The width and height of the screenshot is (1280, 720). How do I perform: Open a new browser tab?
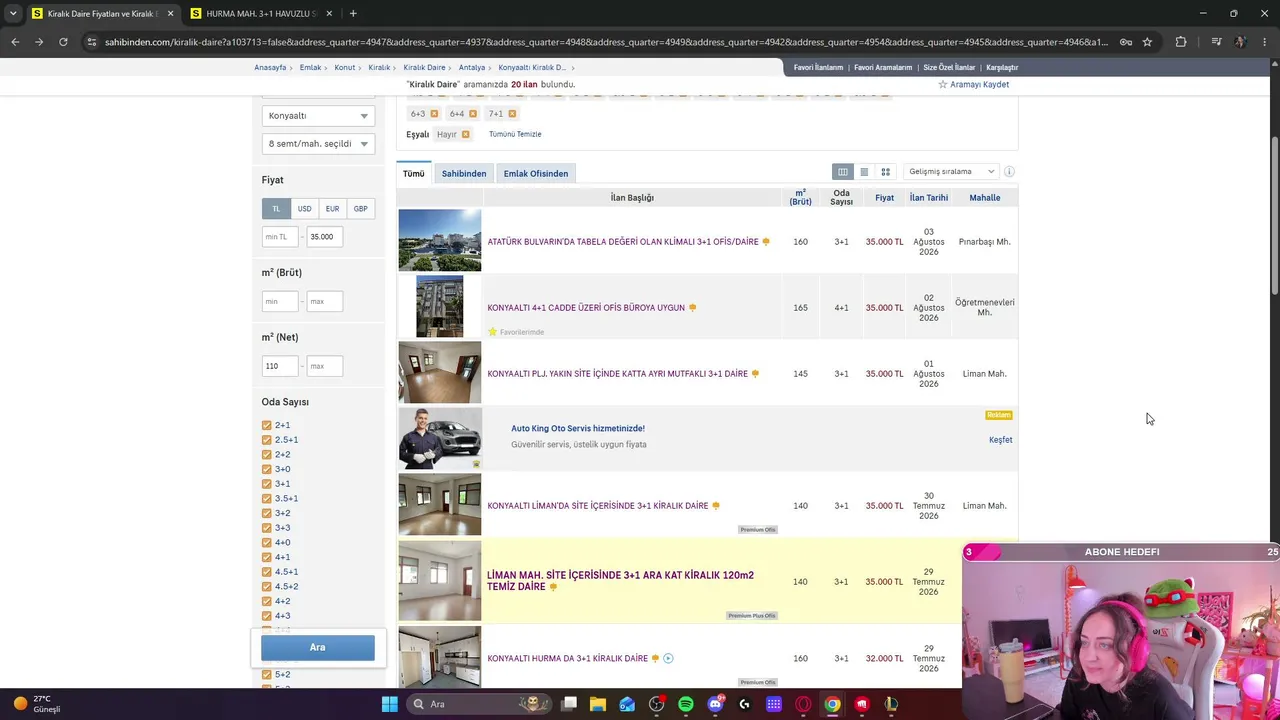(x=353, y=13)
